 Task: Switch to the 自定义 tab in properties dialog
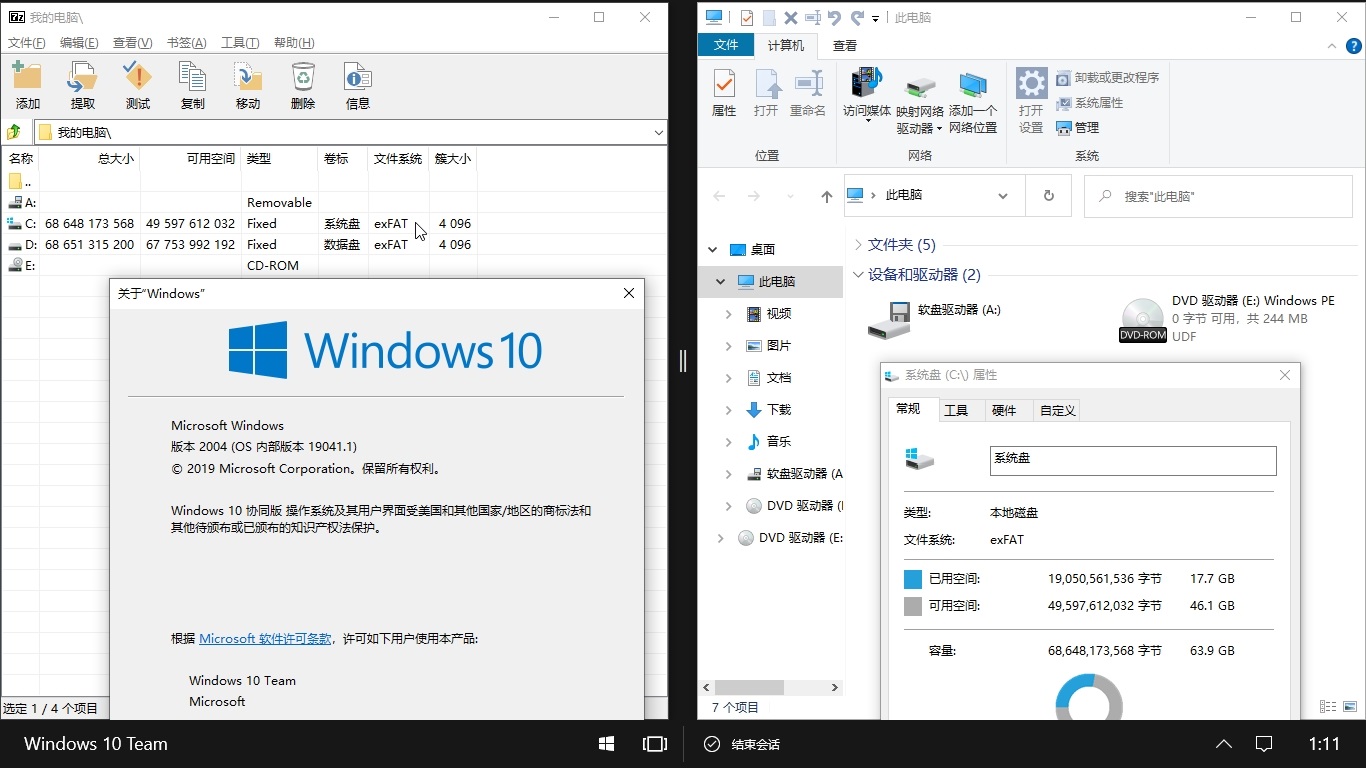click(1057, 410)
